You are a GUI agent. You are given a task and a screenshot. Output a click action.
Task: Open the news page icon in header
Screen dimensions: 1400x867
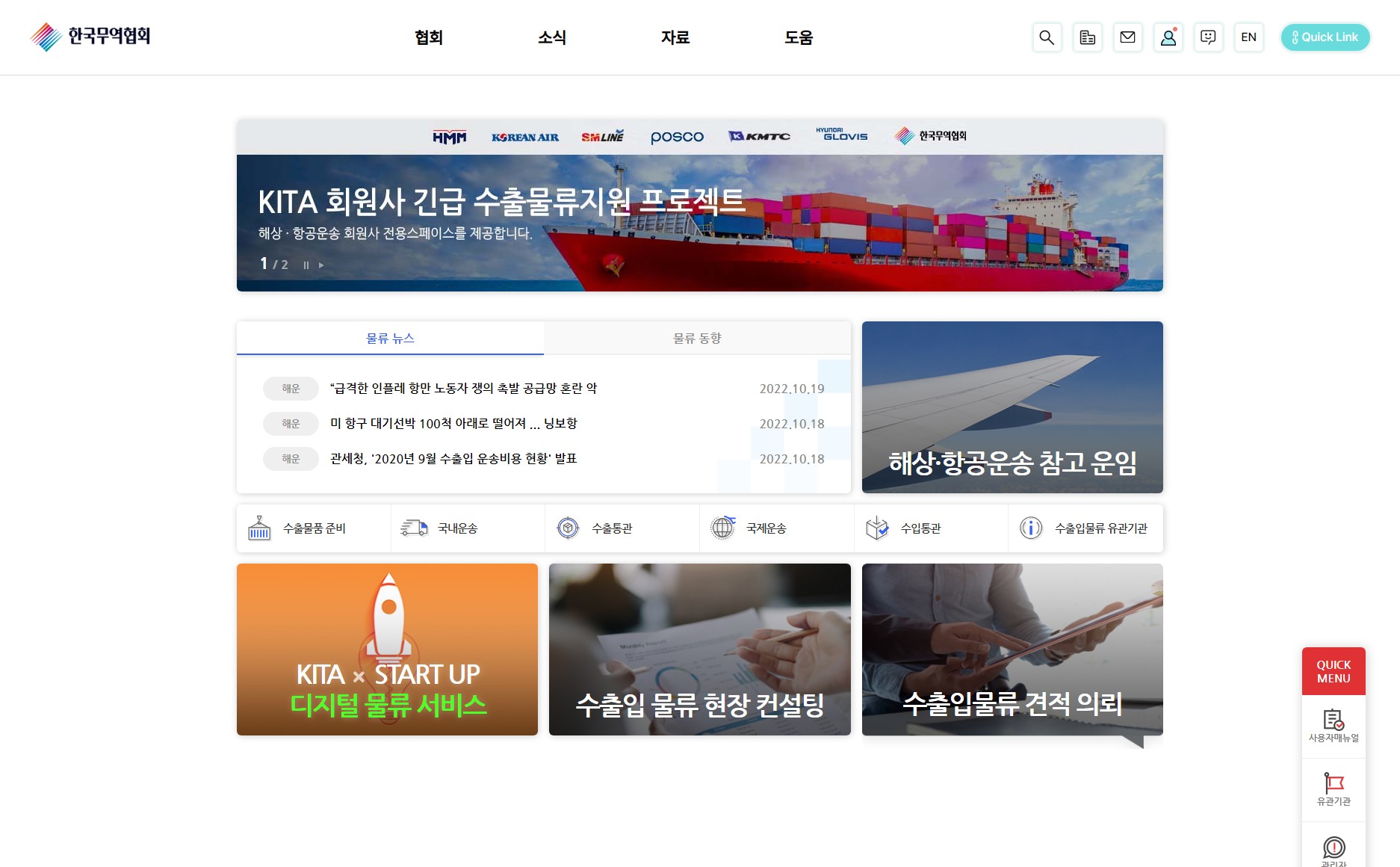click(x=1087, y=37)
